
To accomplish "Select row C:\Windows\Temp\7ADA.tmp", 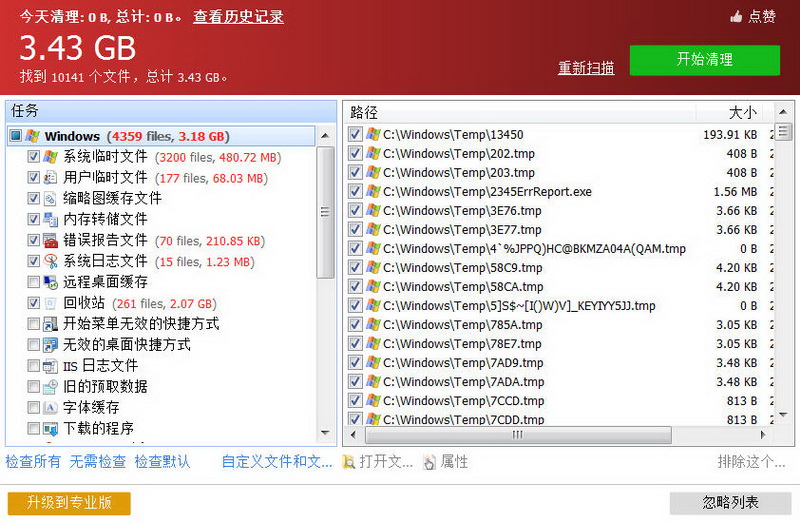I will point(559,382).
